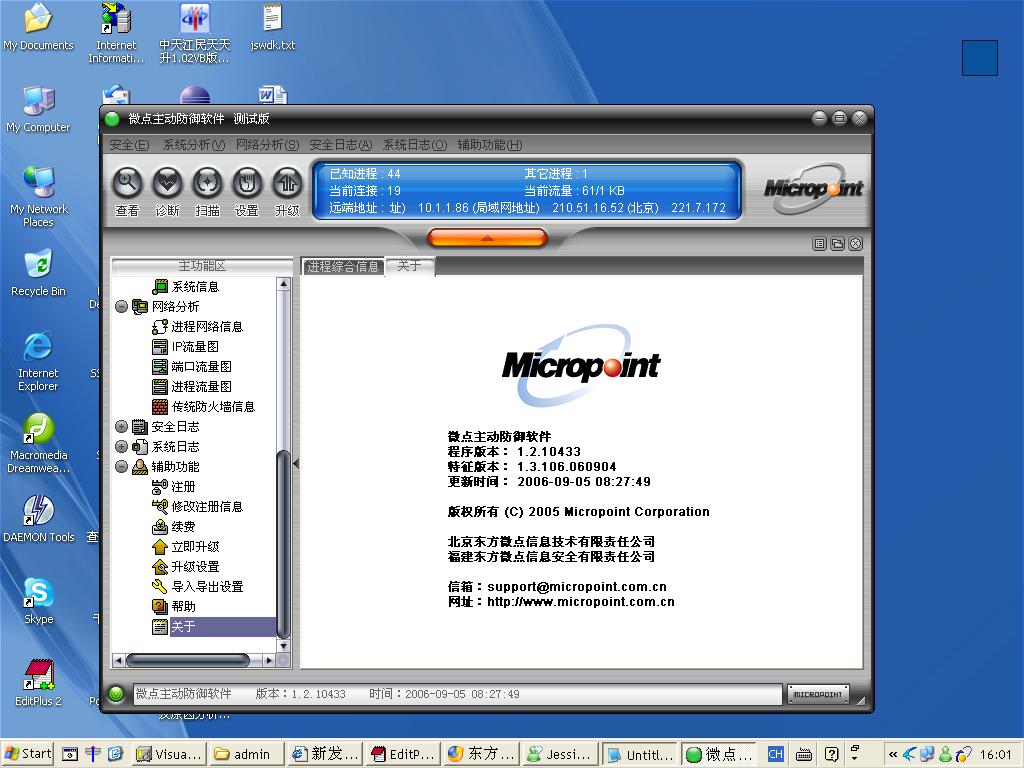Screen dimensions: 1024x768
Task: Collapse the 网络分析 tree node
Action: (x=121, y=306)
